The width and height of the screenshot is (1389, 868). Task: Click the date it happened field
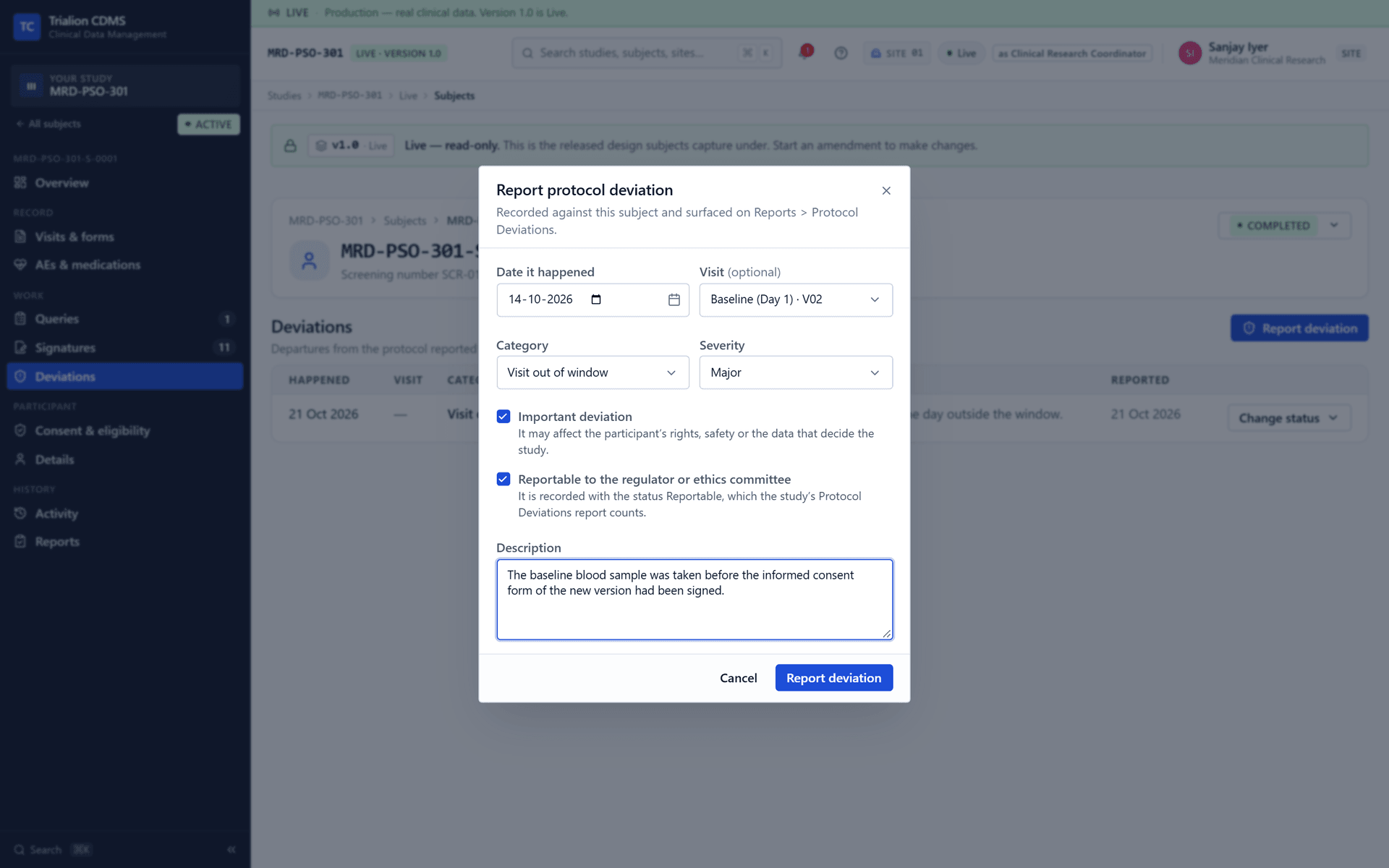592,299
